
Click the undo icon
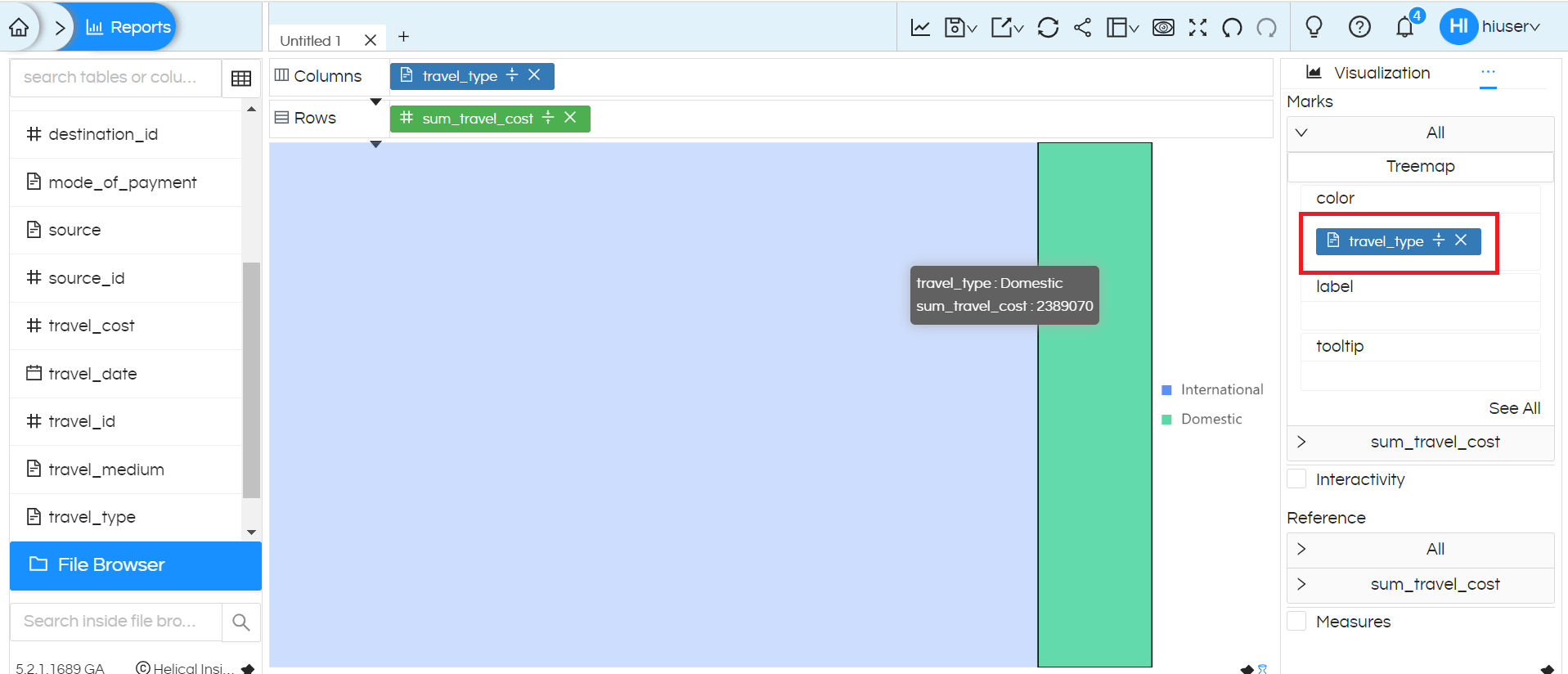click(x=1232, y=27)
